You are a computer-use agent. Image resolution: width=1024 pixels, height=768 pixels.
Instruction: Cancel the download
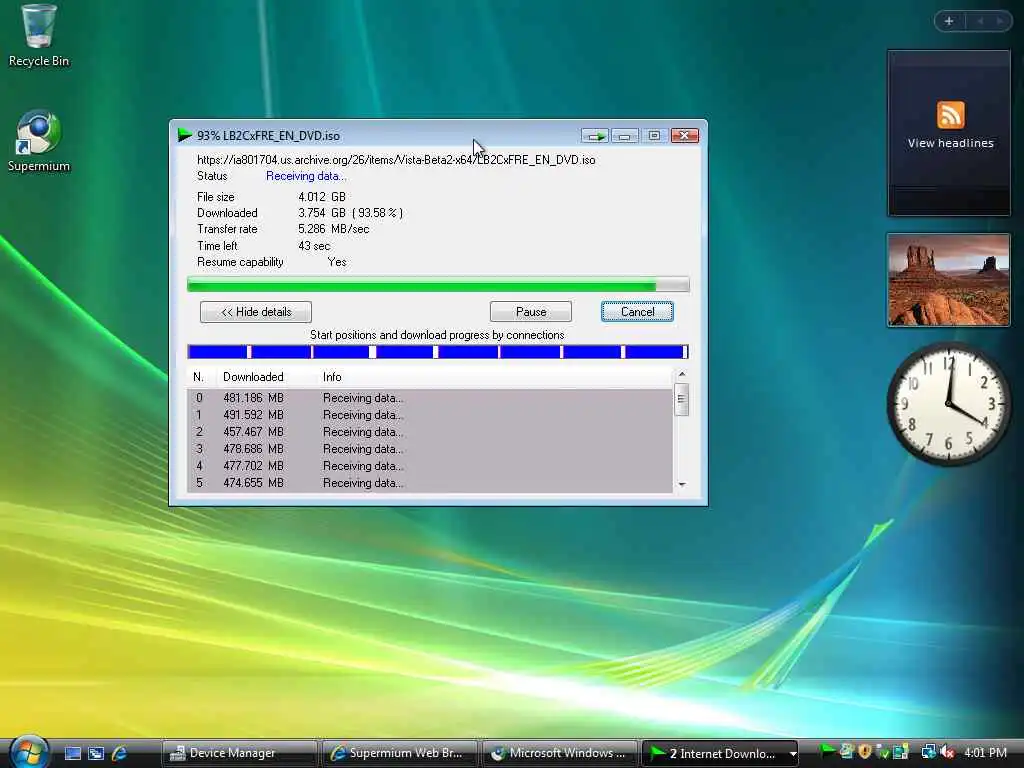(637, 312)
